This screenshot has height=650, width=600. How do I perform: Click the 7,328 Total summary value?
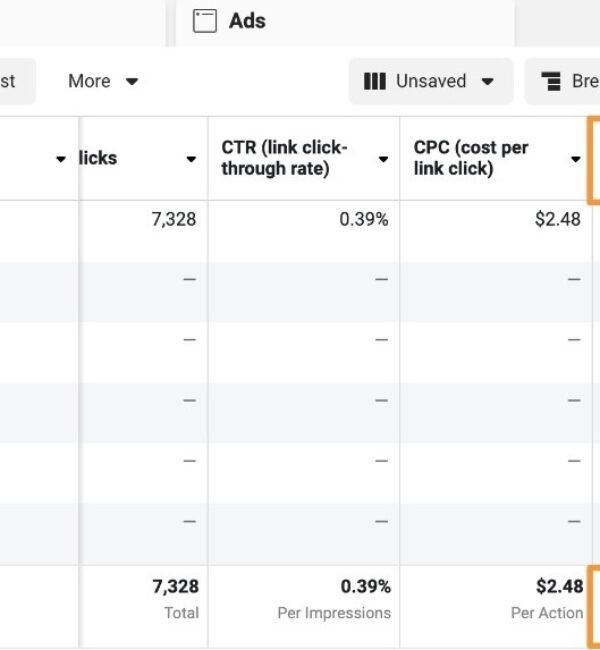[x=174, y=587]
